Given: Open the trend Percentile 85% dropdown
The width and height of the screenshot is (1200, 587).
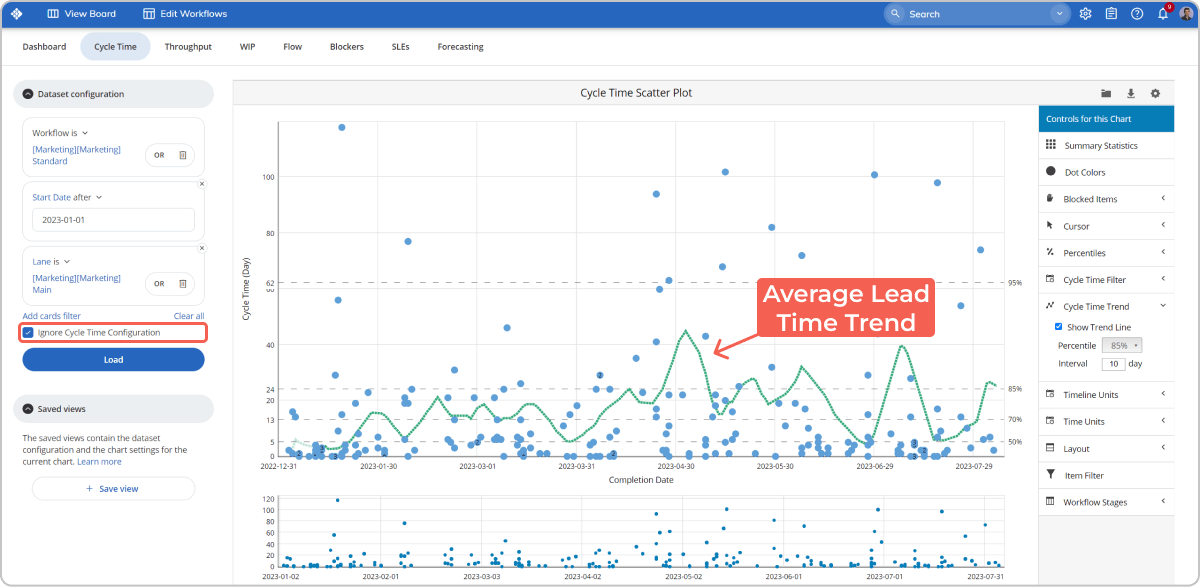Looking at the screenshot, I should coord(1120,345).
